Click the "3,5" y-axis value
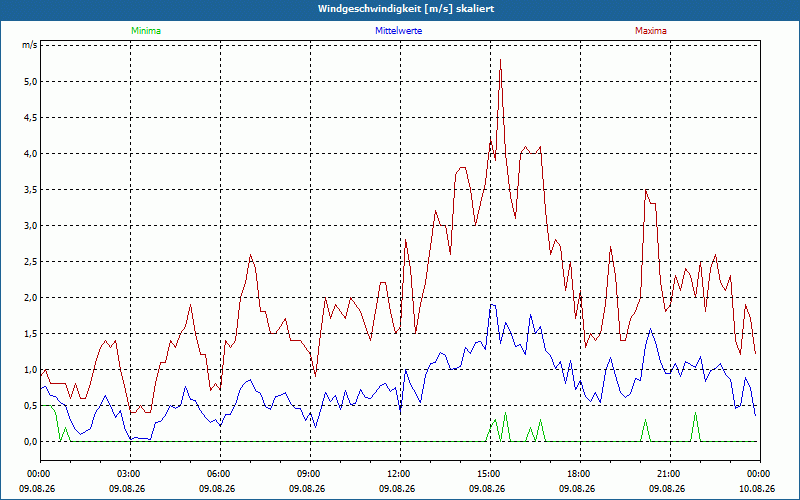The height and width of the screenshot is (500, 800). 31,189
